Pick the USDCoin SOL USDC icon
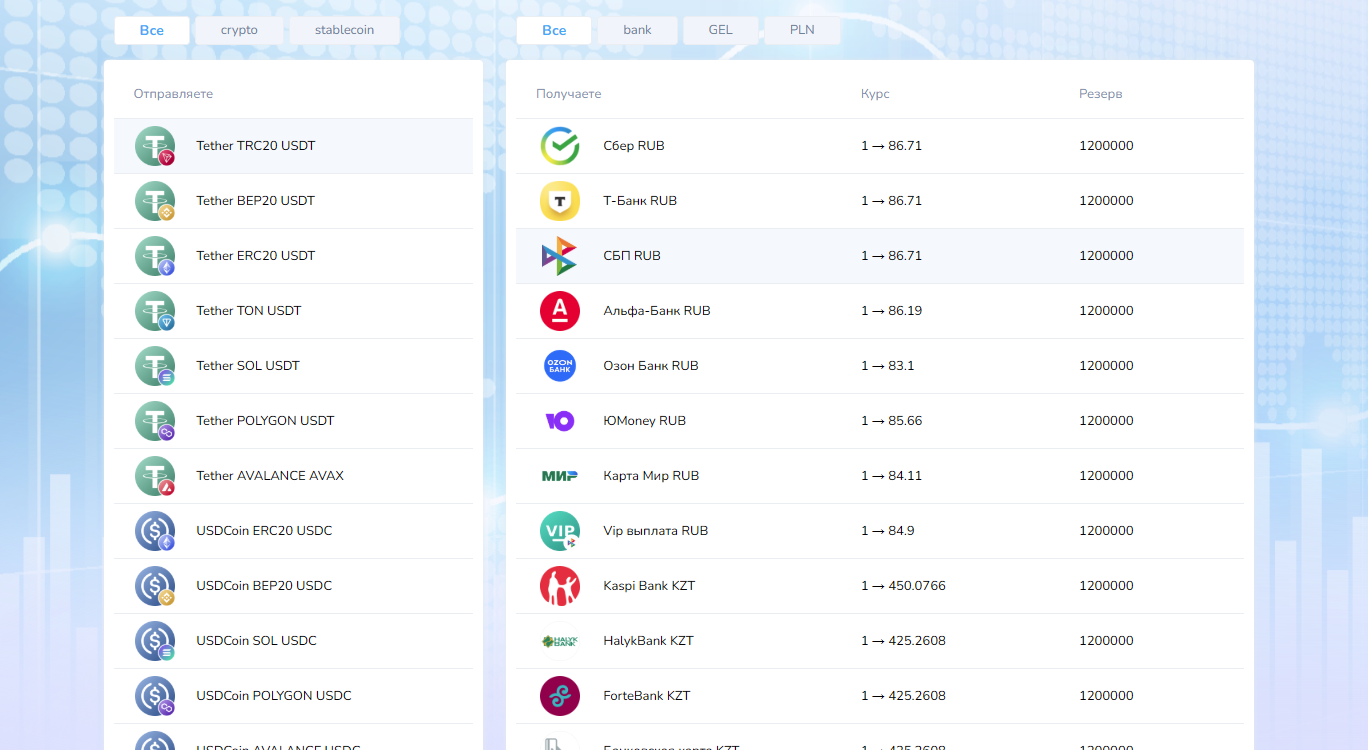 point(155,641)
